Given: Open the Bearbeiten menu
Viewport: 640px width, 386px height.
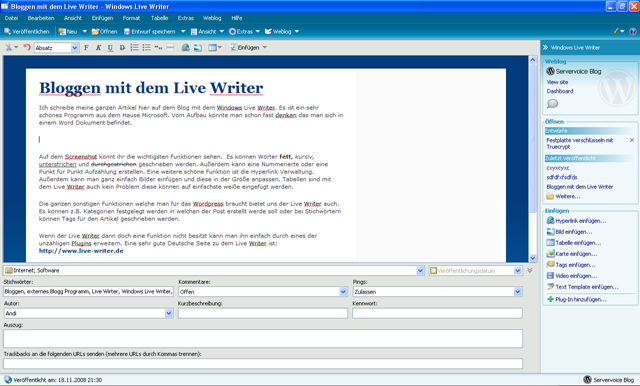Looking at the screenshot, I should click(41, 18).
